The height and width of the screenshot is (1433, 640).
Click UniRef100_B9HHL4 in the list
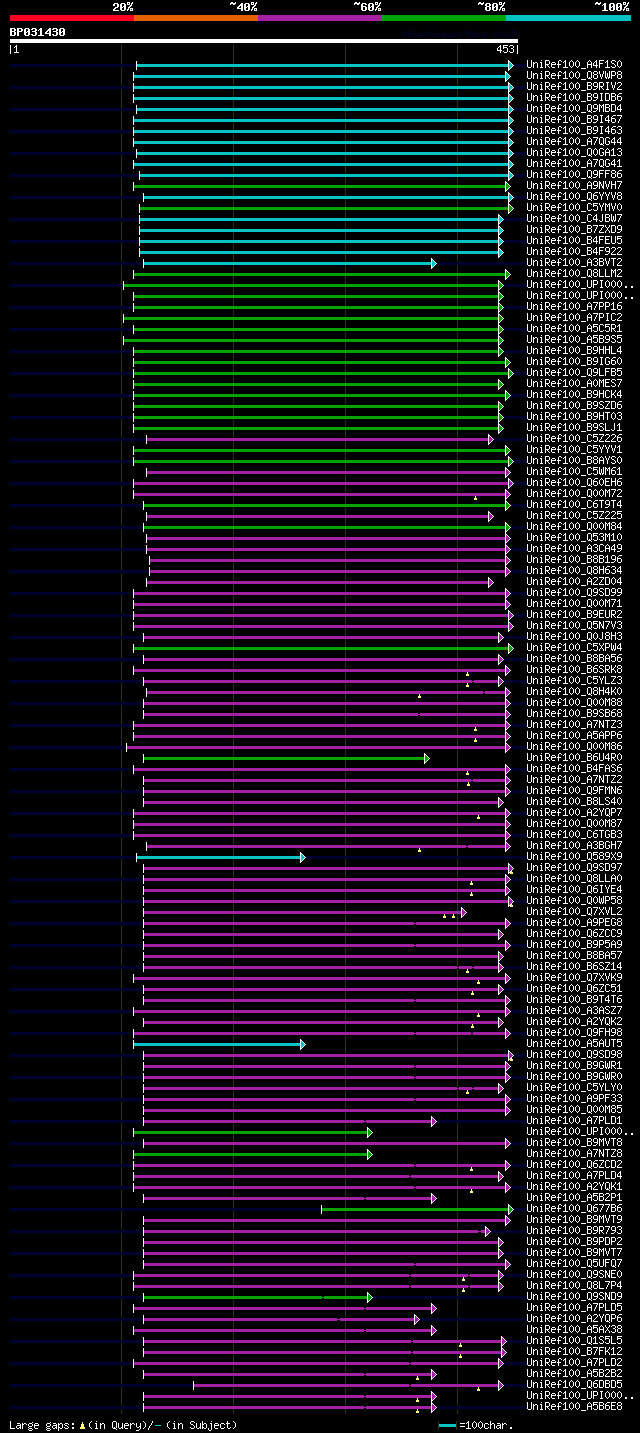coord(574,350)
